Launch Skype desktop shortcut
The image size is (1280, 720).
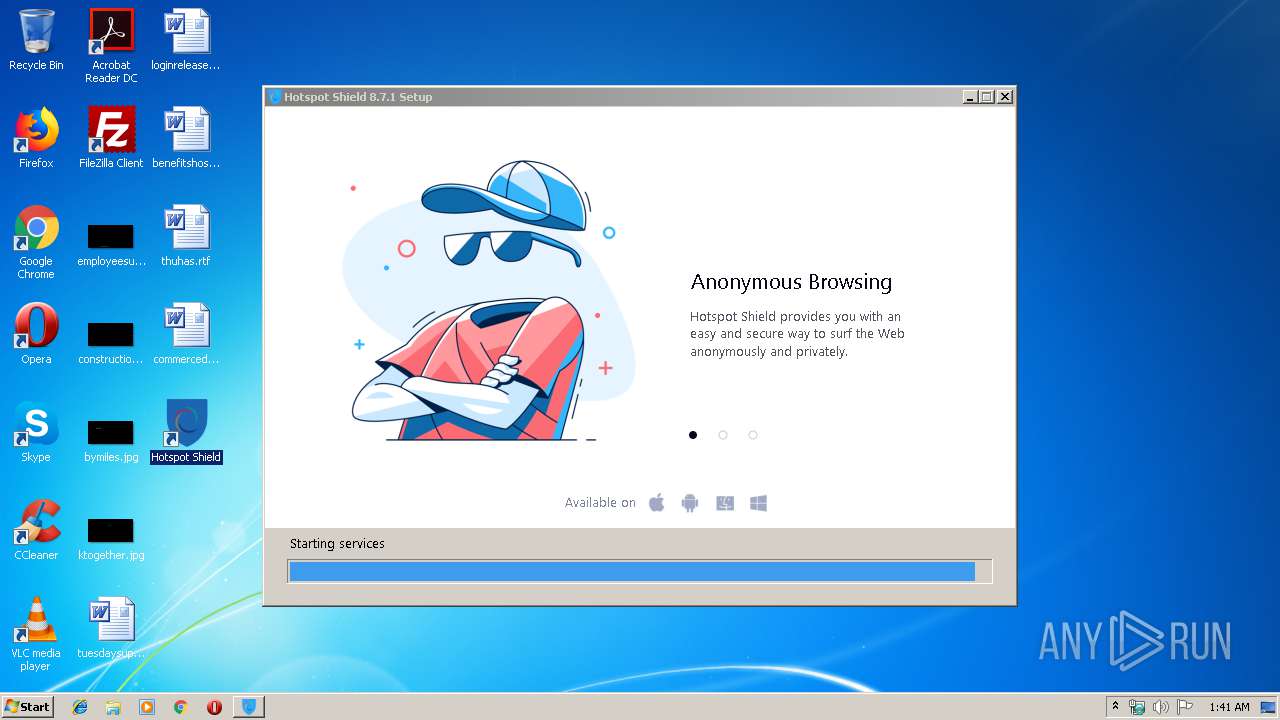tap(36, 432)
